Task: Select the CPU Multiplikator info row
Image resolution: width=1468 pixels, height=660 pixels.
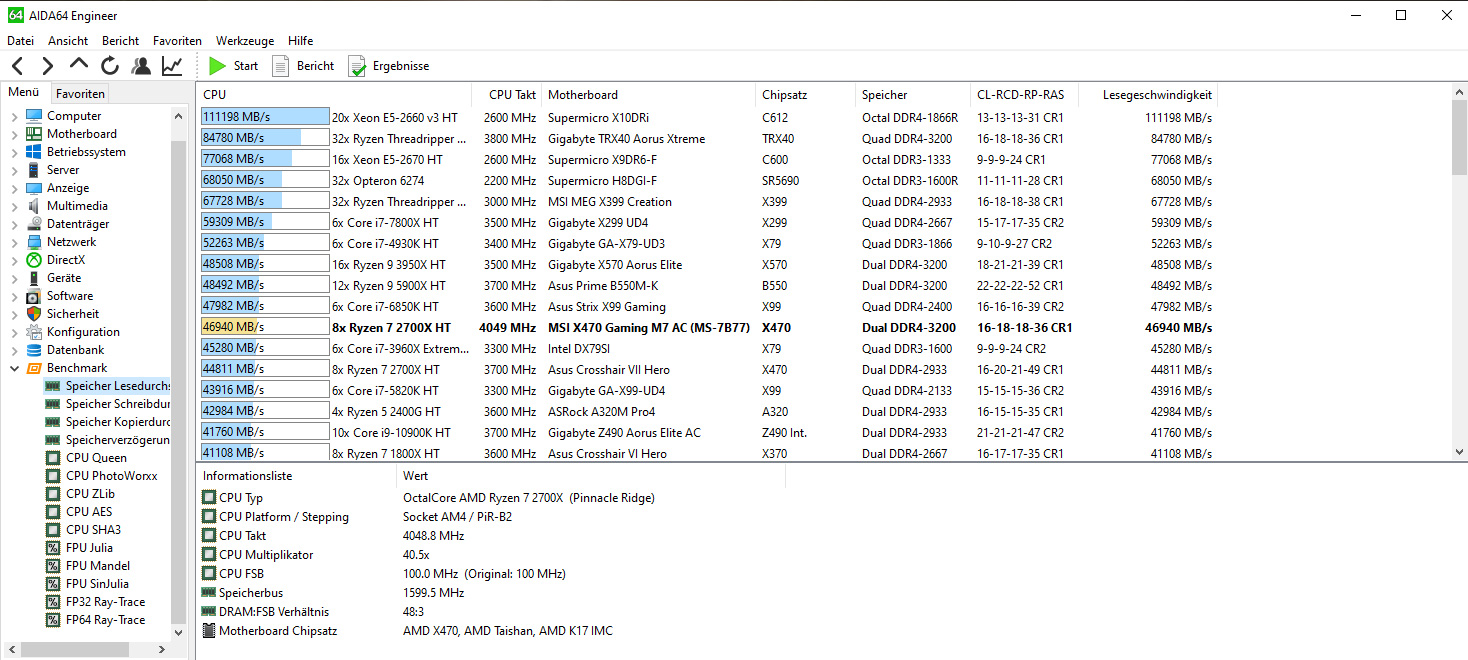Action: pyautogui.click(x=490, y=554)
